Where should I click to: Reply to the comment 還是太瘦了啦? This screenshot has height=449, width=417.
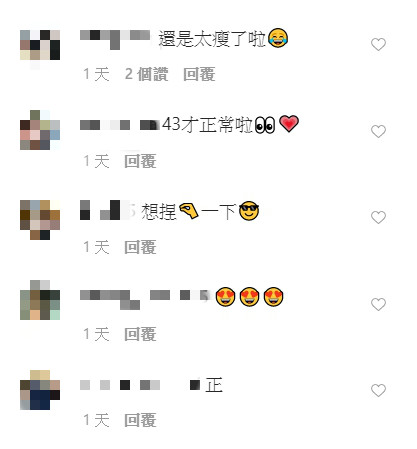coord(199,74)
